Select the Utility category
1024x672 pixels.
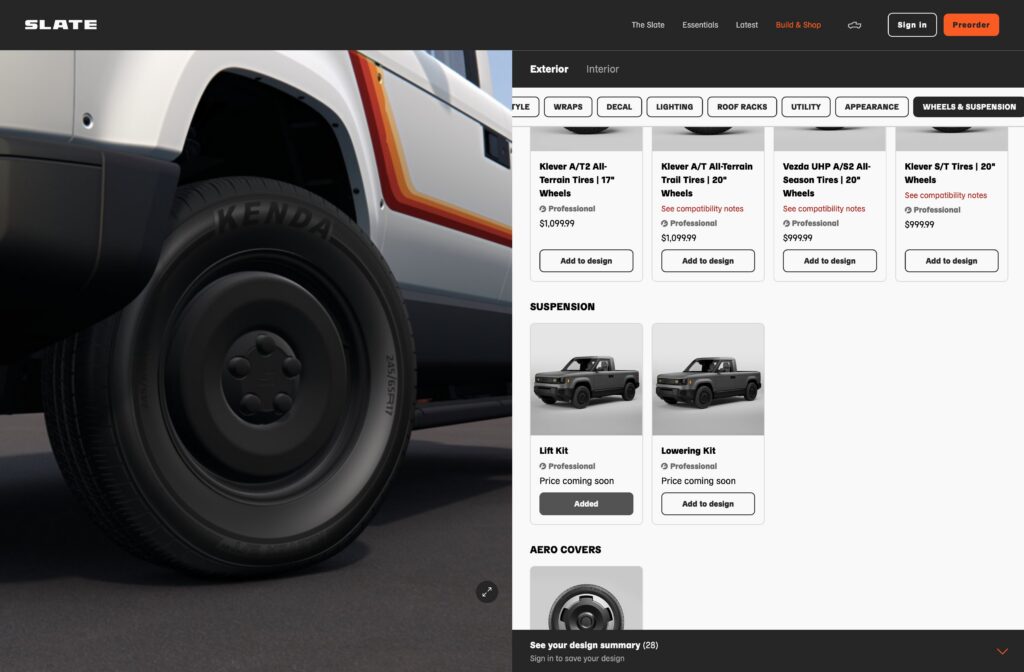point(805,106)
